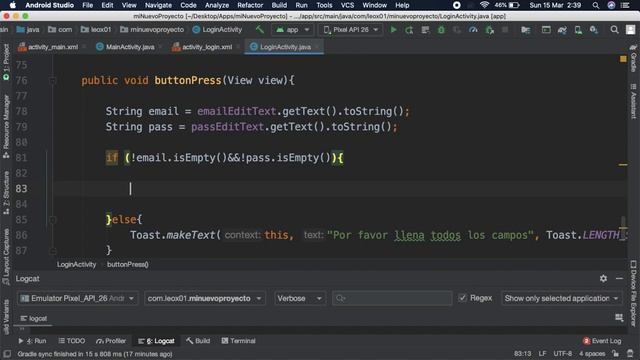Open the Build tool window at bottom
The image size is (640, 360).
pos(198,341)
